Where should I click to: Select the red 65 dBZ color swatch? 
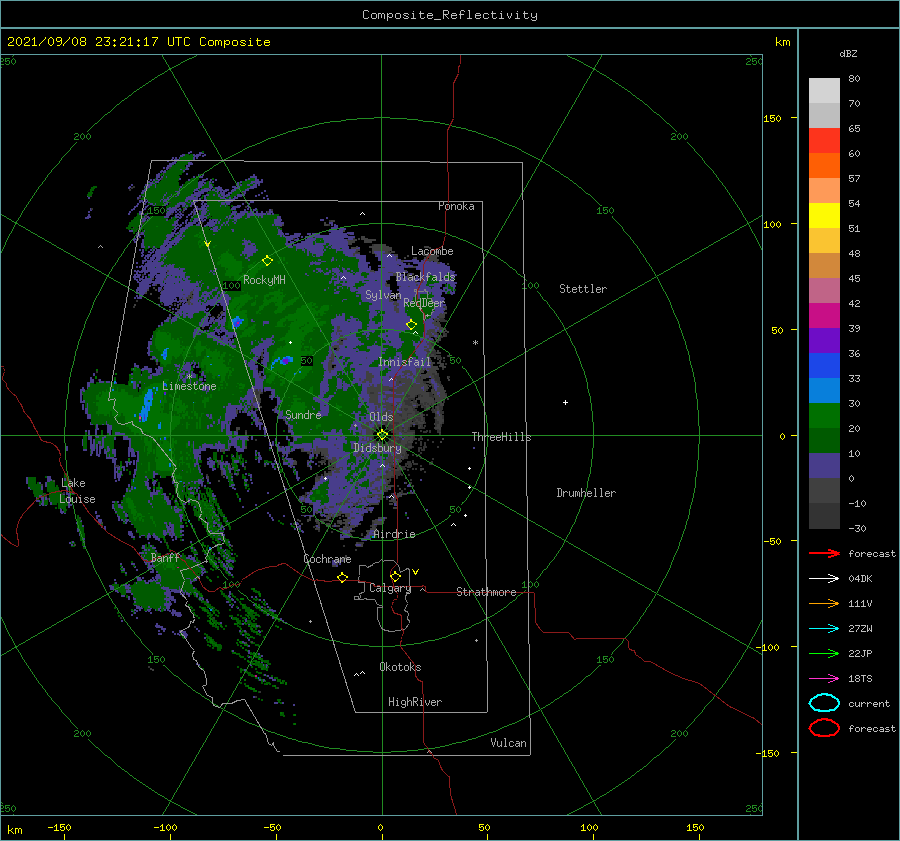(x=824, y=141)
